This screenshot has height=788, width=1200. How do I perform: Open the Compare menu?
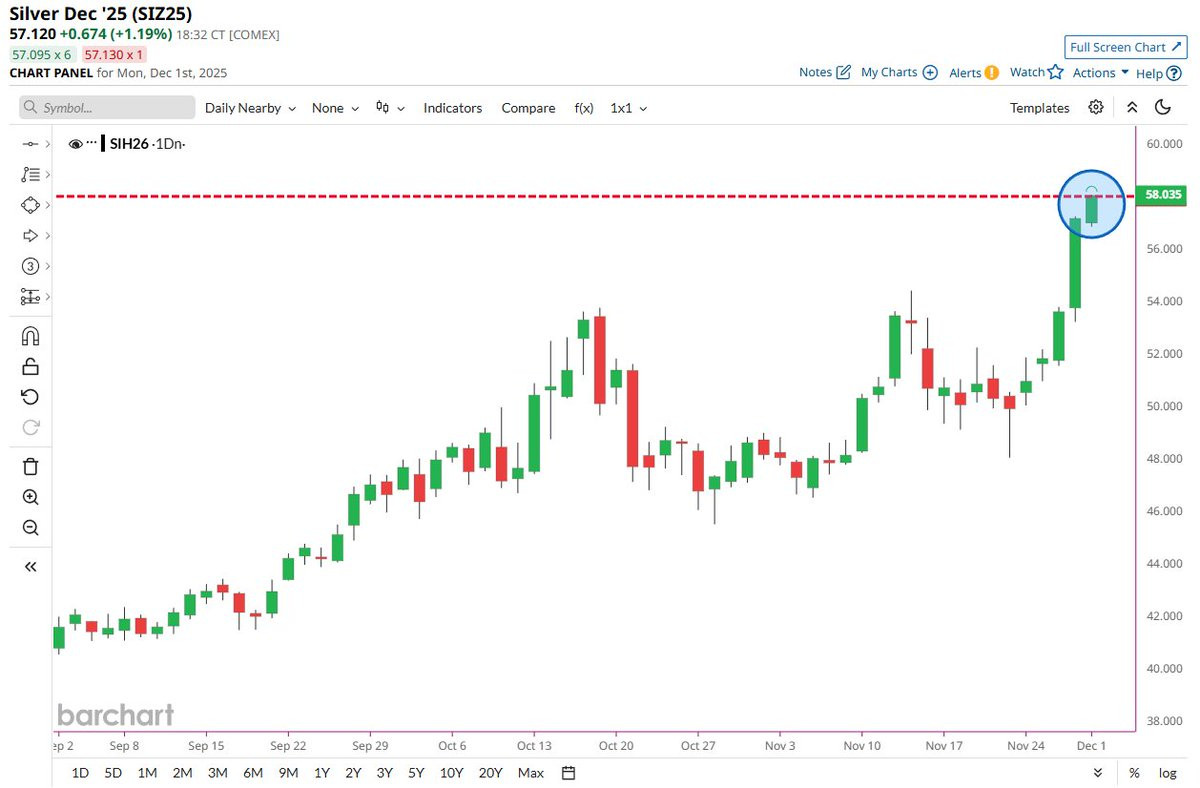pyautogui.click(x=528, y=108)
